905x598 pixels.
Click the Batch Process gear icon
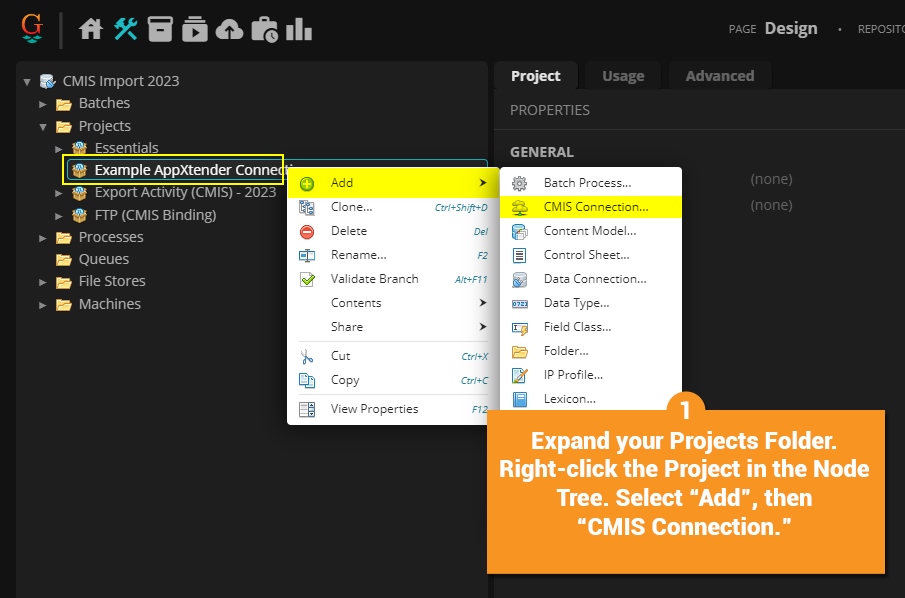click(519, 184)
